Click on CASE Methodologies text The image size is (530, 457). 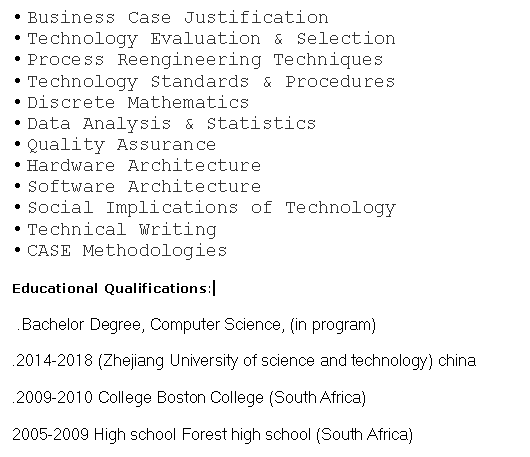point(127,251)
